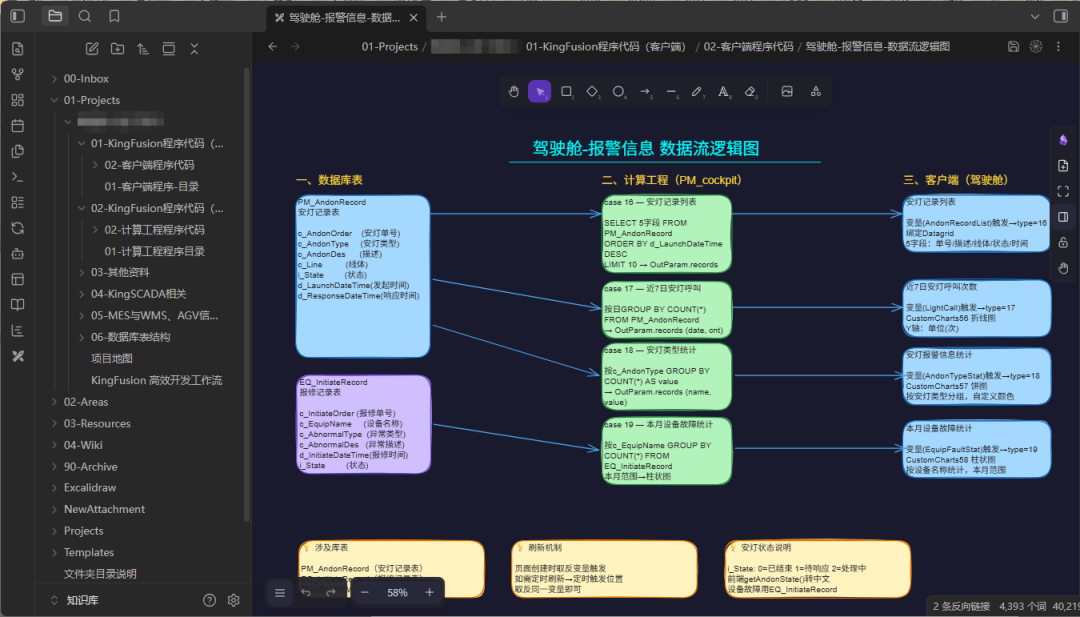Close the 驾驶舱-报警信息 tab
This screenshot has height=617, width=1080.
(x=413, y=17)
